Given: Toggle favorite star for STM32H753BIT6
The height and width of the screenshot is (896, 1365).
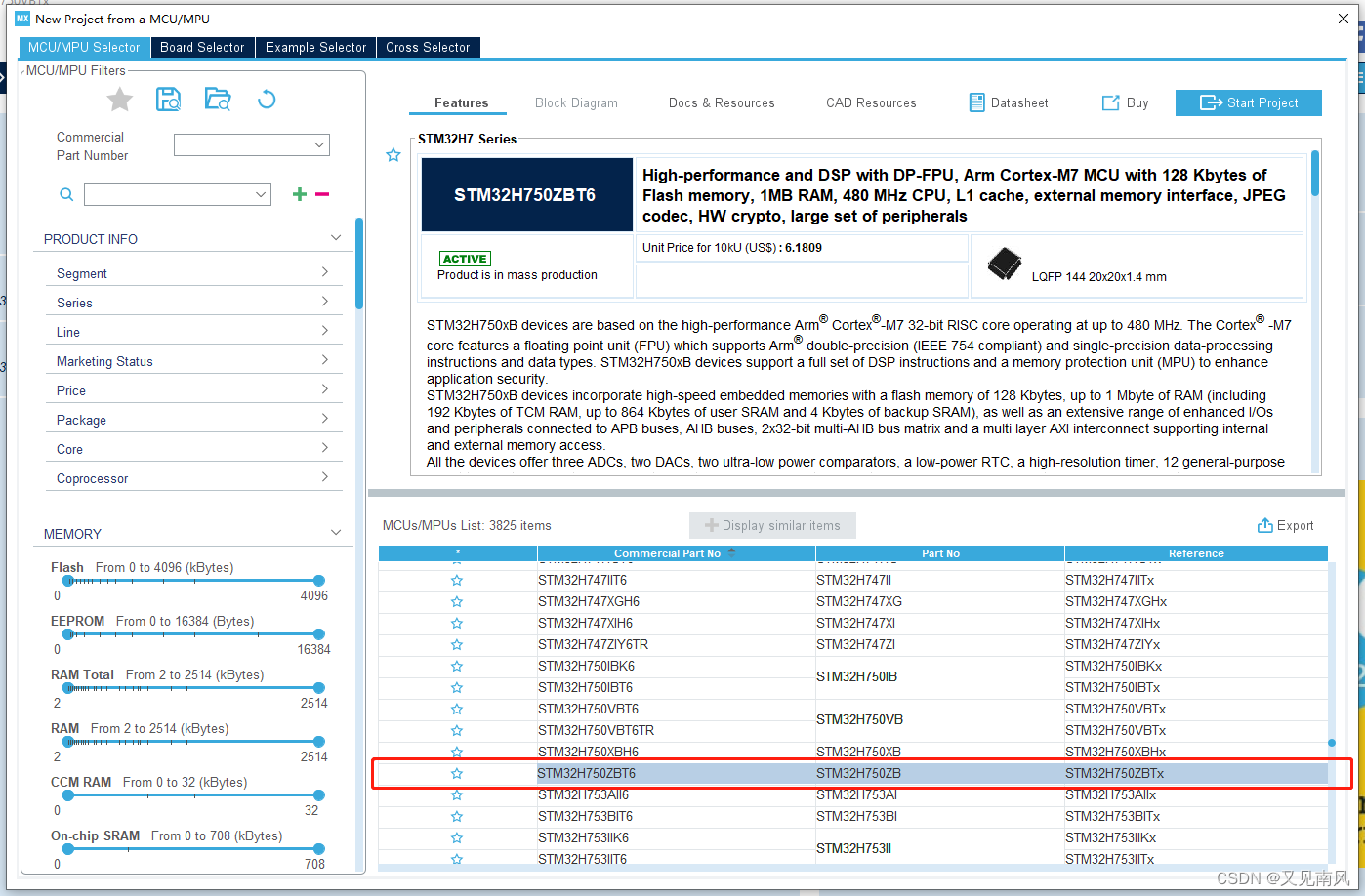Looking at the screenshot, I should (457, 817).
